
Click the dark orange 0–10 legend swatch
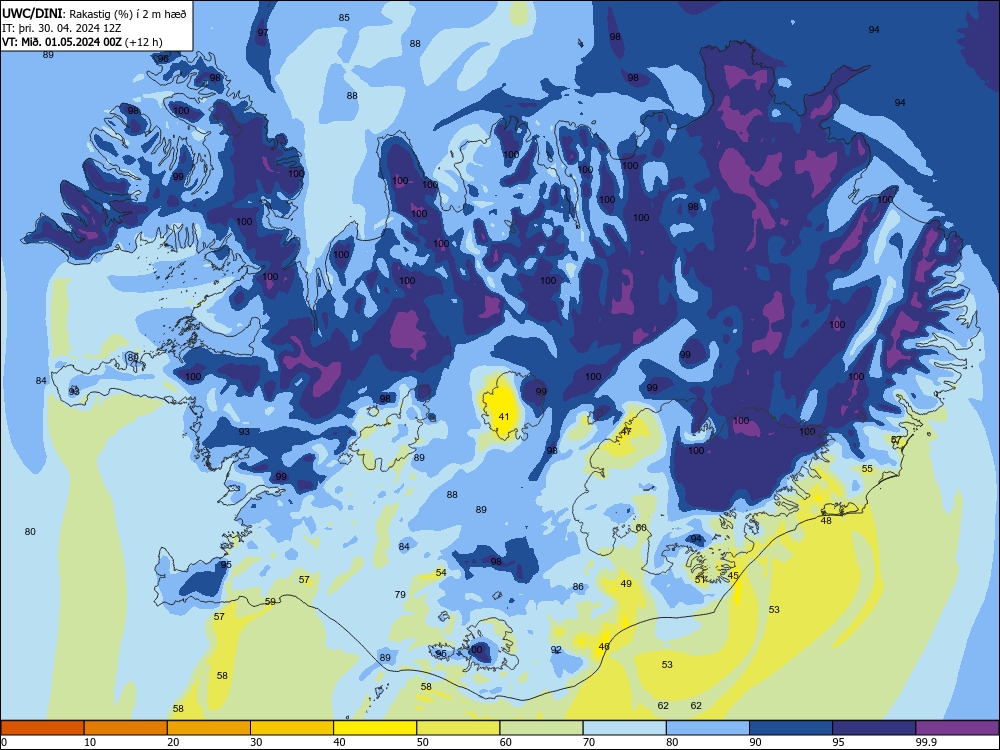[42, 728]
